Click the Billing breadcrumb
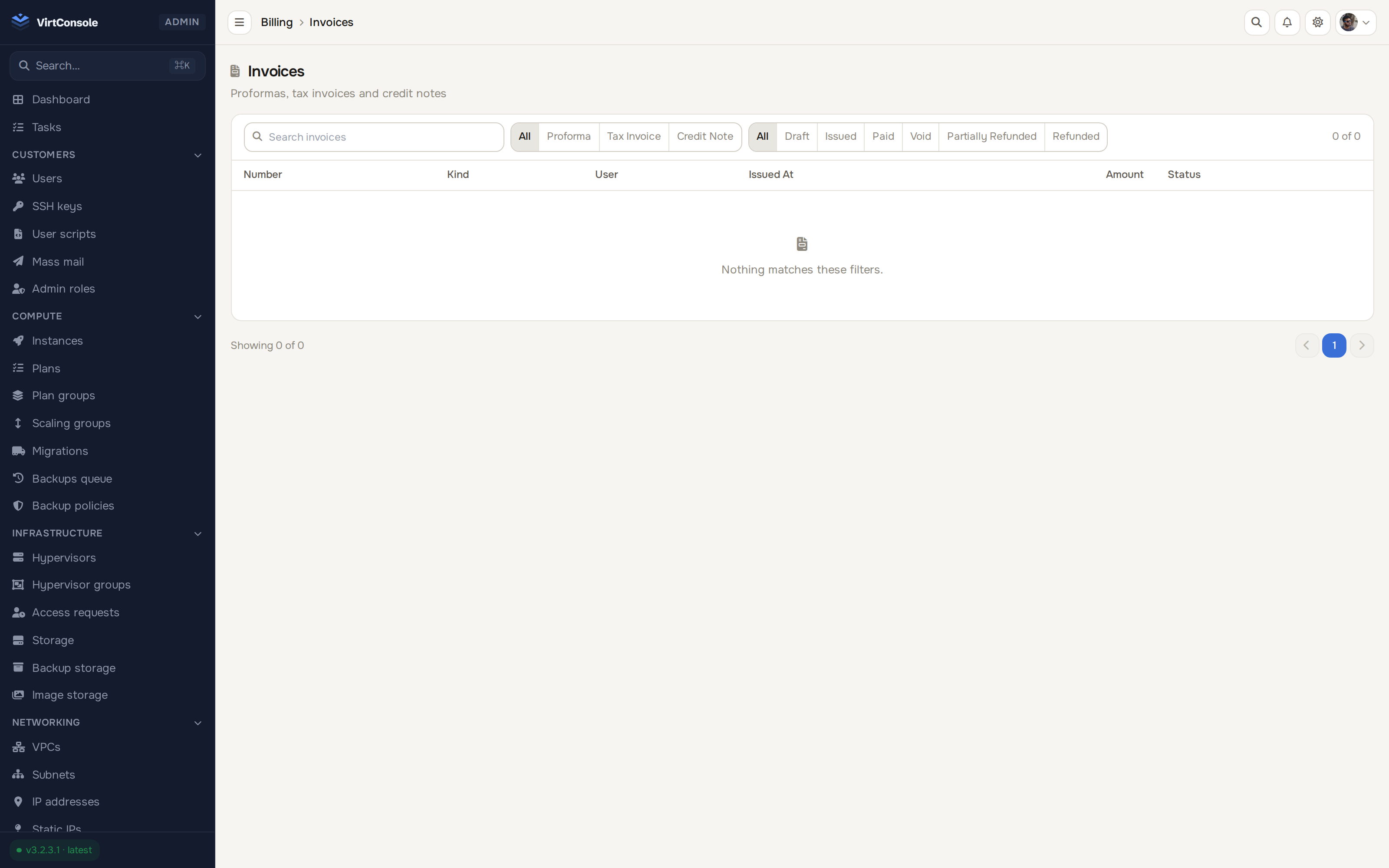The image size is (1389, 868). click(276, 23)
